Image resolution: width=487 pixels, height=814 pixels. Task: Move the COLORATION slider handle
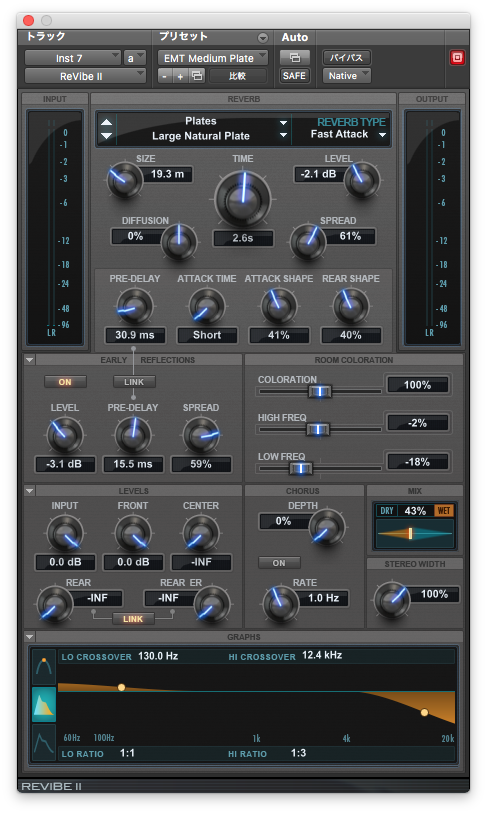click(x=320, y=391)
